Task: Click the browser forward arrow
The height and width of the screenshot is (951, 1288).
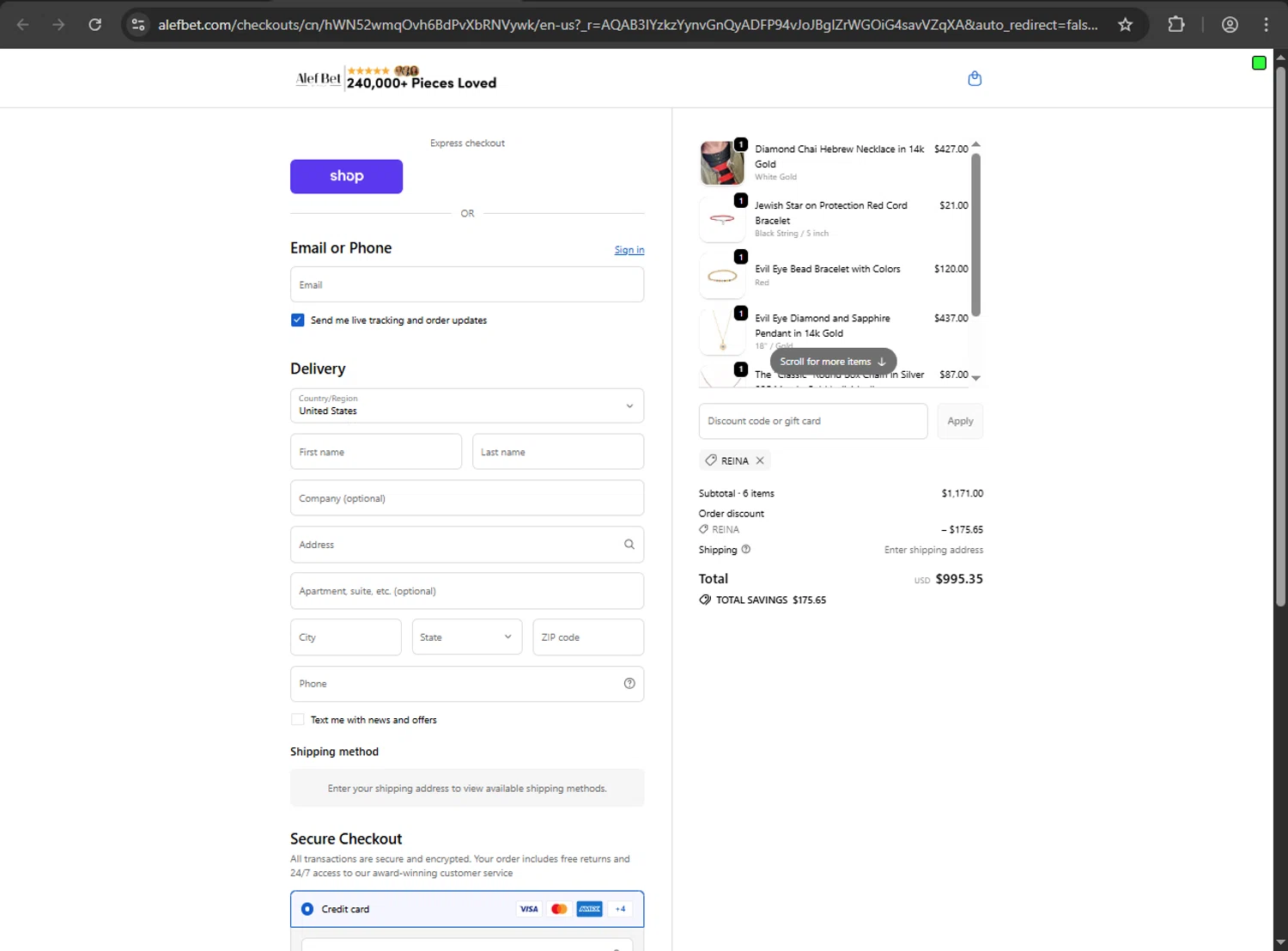Action: (x=58, y=24)
